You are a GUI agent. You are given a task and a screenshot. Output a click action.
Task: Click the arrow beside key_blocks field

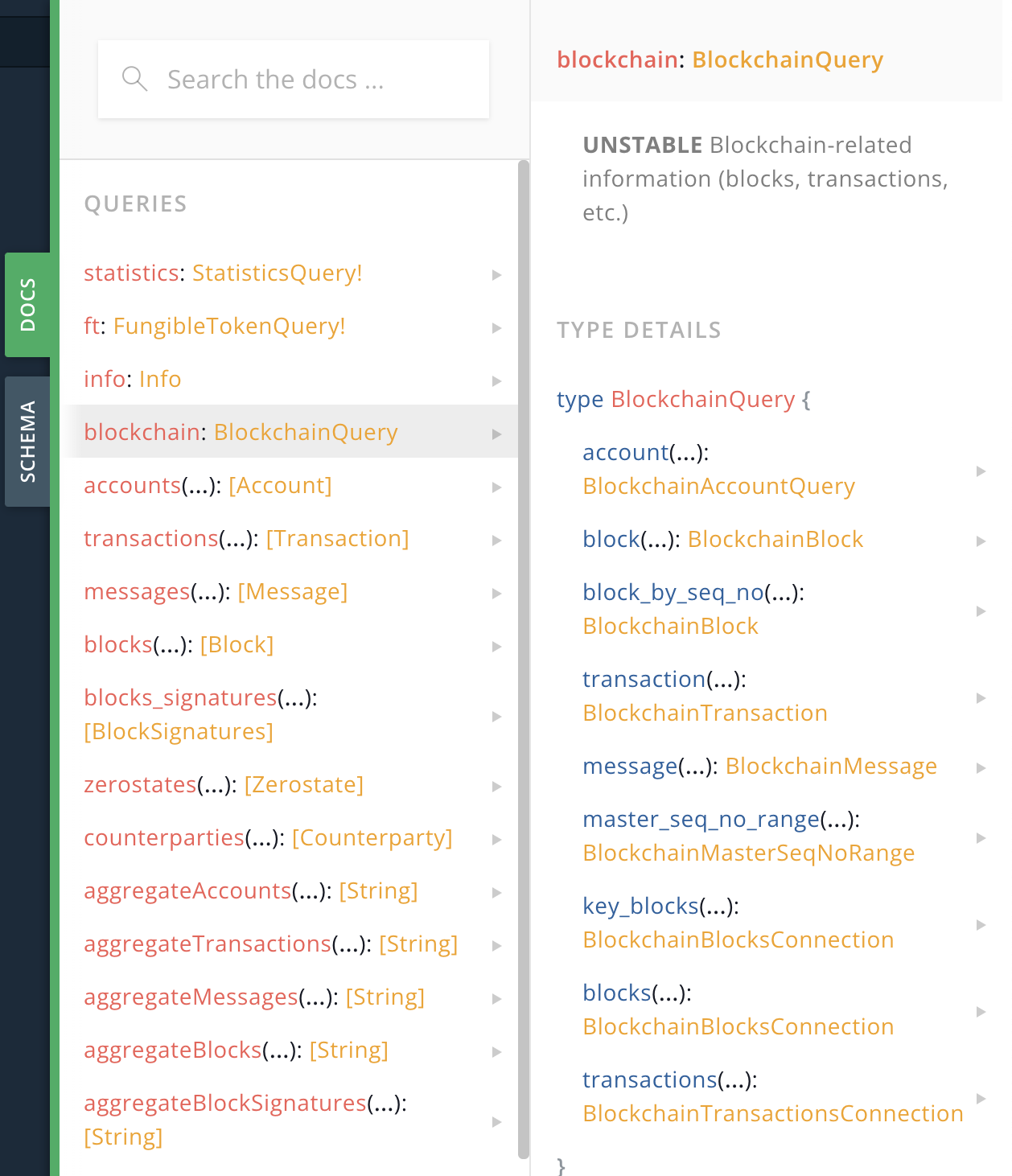(981, 925)
